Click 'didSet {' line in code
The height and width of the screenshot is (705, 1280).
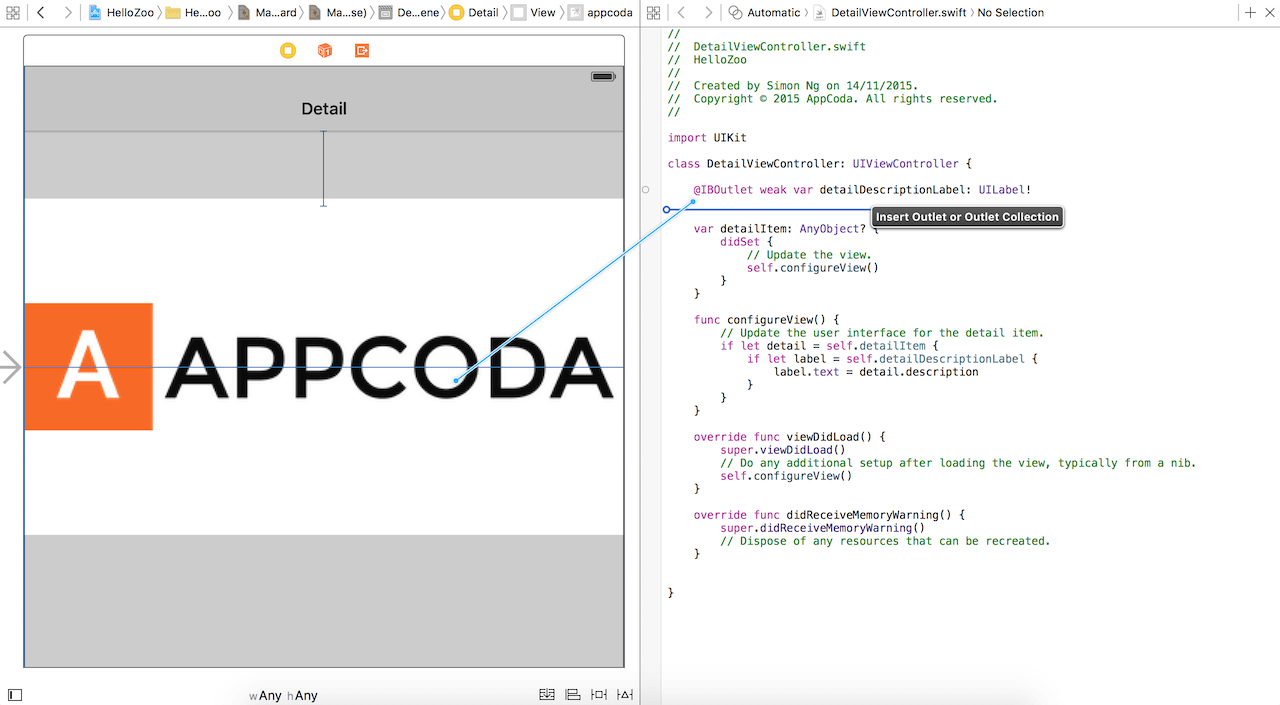tap(747, 242)
